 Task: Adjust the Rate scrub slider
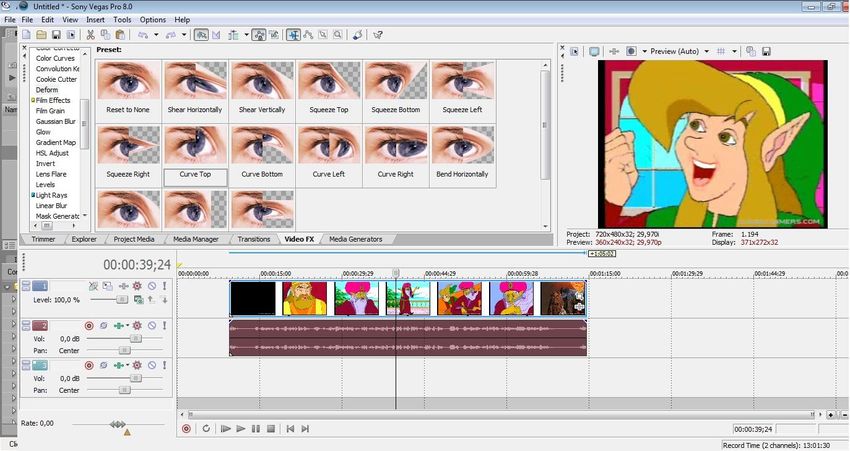pyautogui.click(x=118, y=424)
